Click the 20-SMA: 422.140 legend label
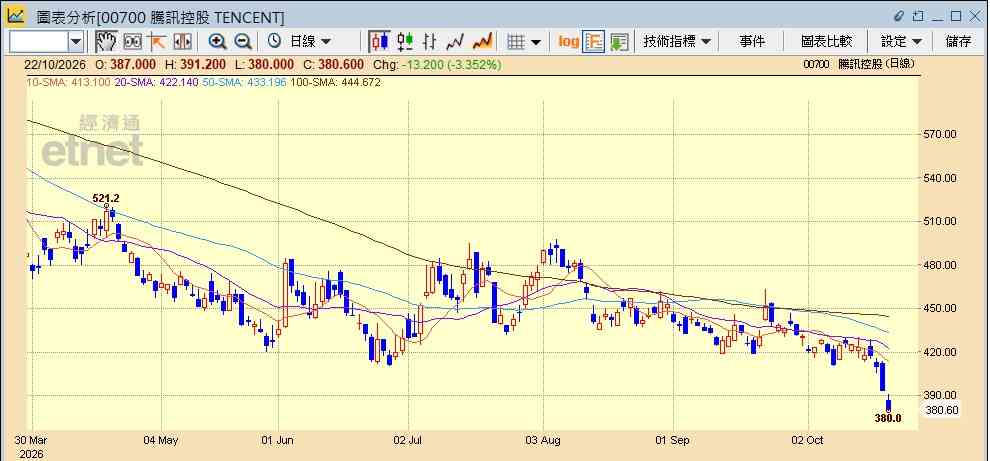 tap(156, 82)
